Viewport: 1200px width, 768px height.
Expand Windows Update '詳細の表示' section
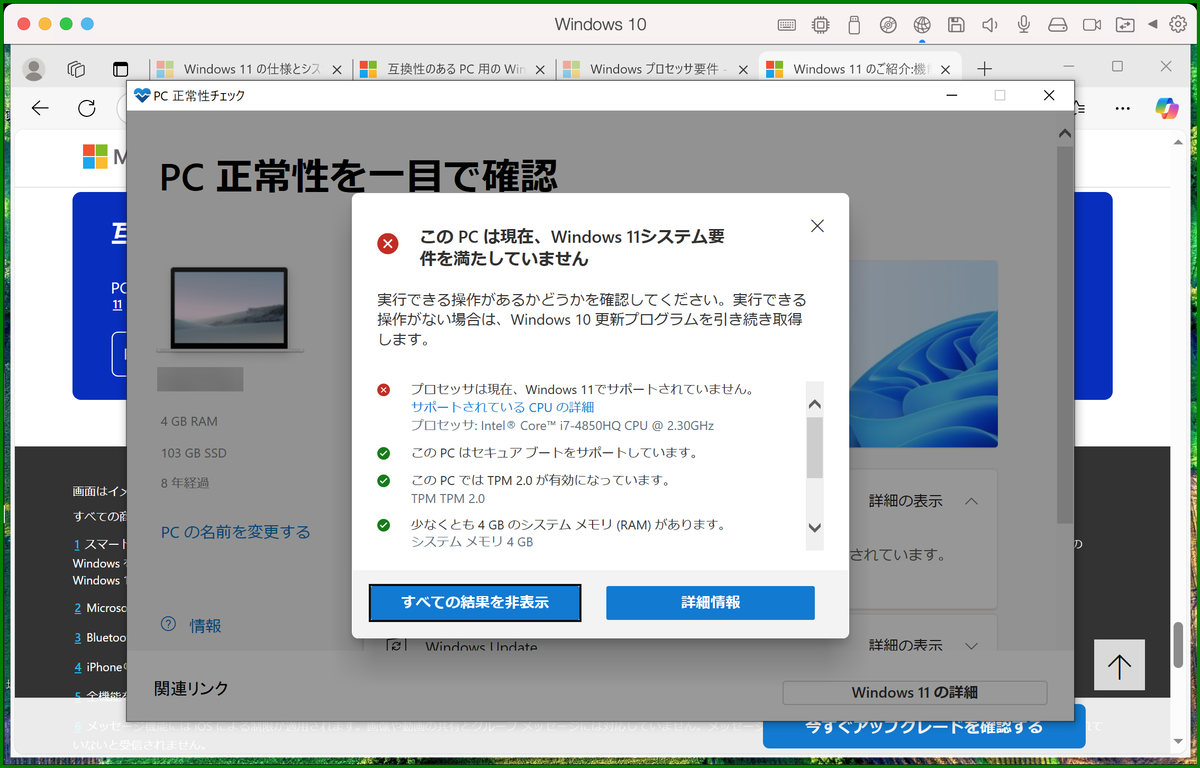[x=923, y=646]
